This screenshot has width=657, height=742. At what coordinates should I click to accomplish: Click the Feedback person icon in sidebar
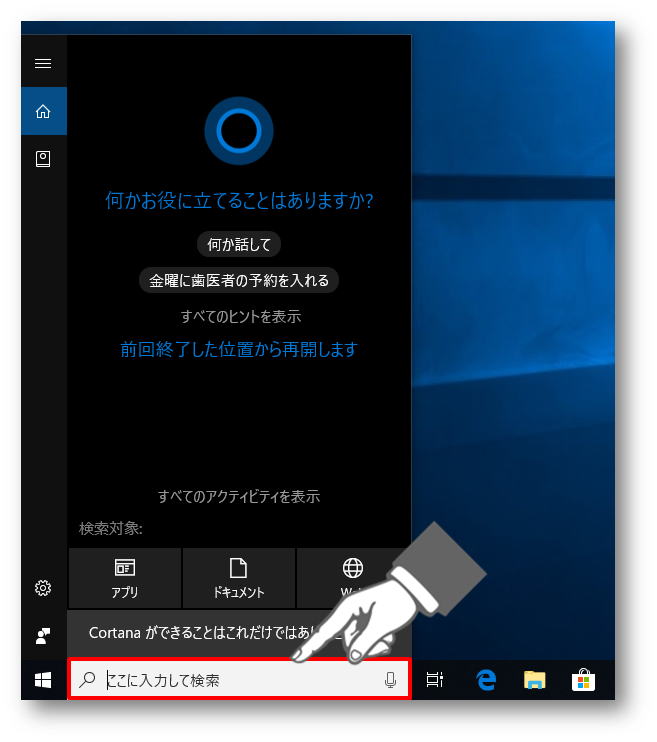pos(43,636)
